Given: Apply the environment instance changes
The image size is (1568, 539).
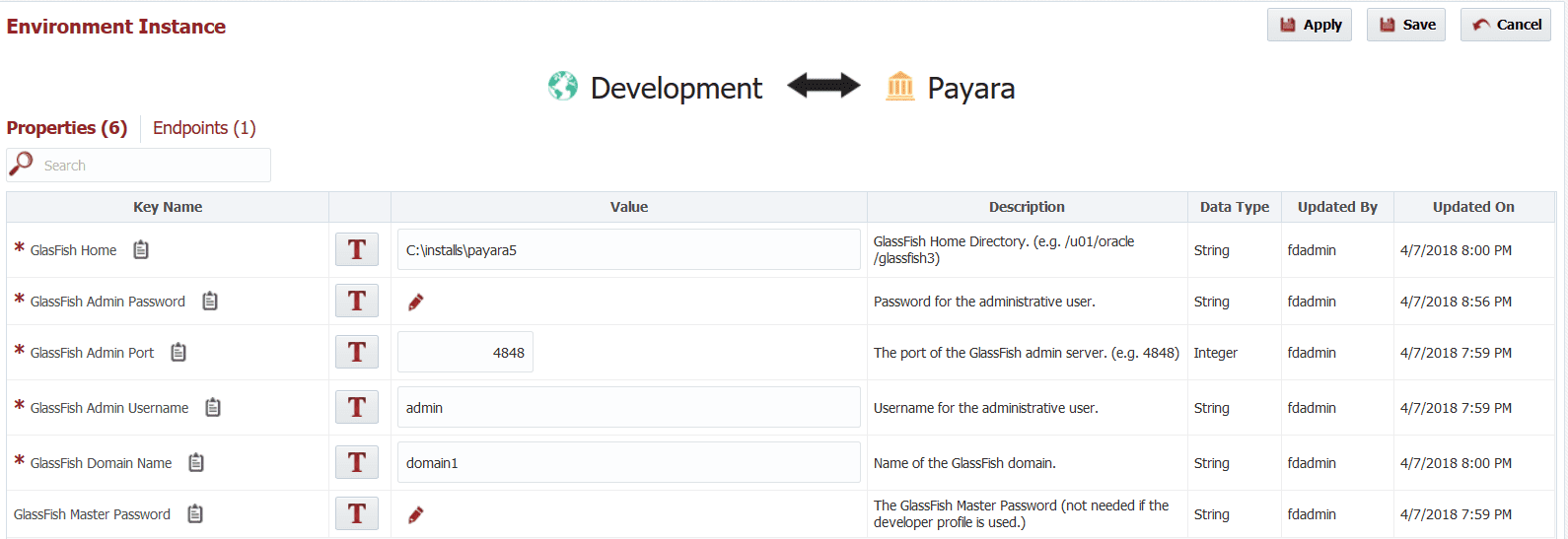Looking at the screenshot, I should (x=1310, y=25).
